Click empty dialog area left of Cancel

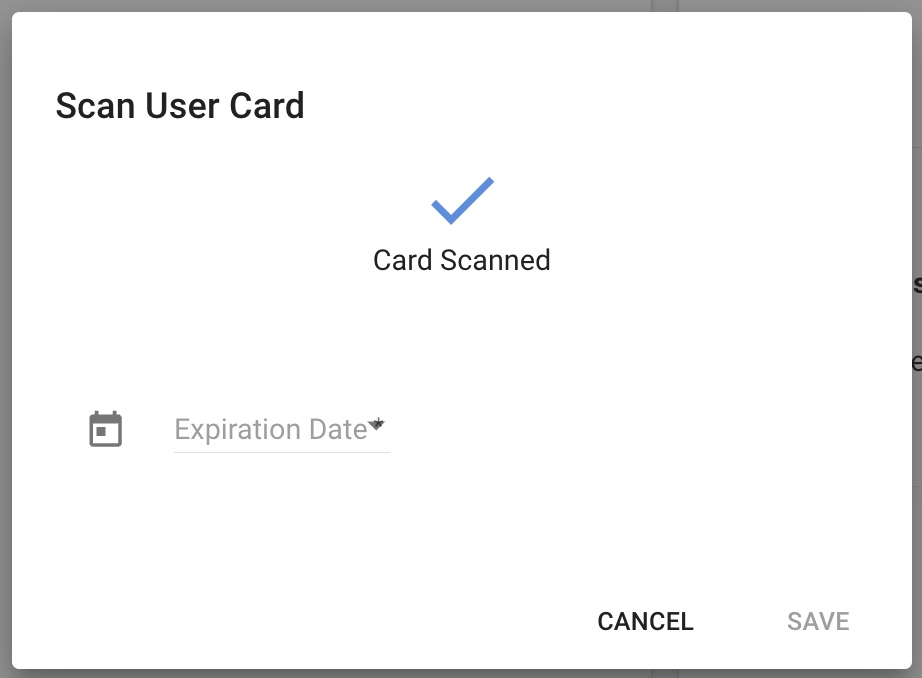click(294, 622)
